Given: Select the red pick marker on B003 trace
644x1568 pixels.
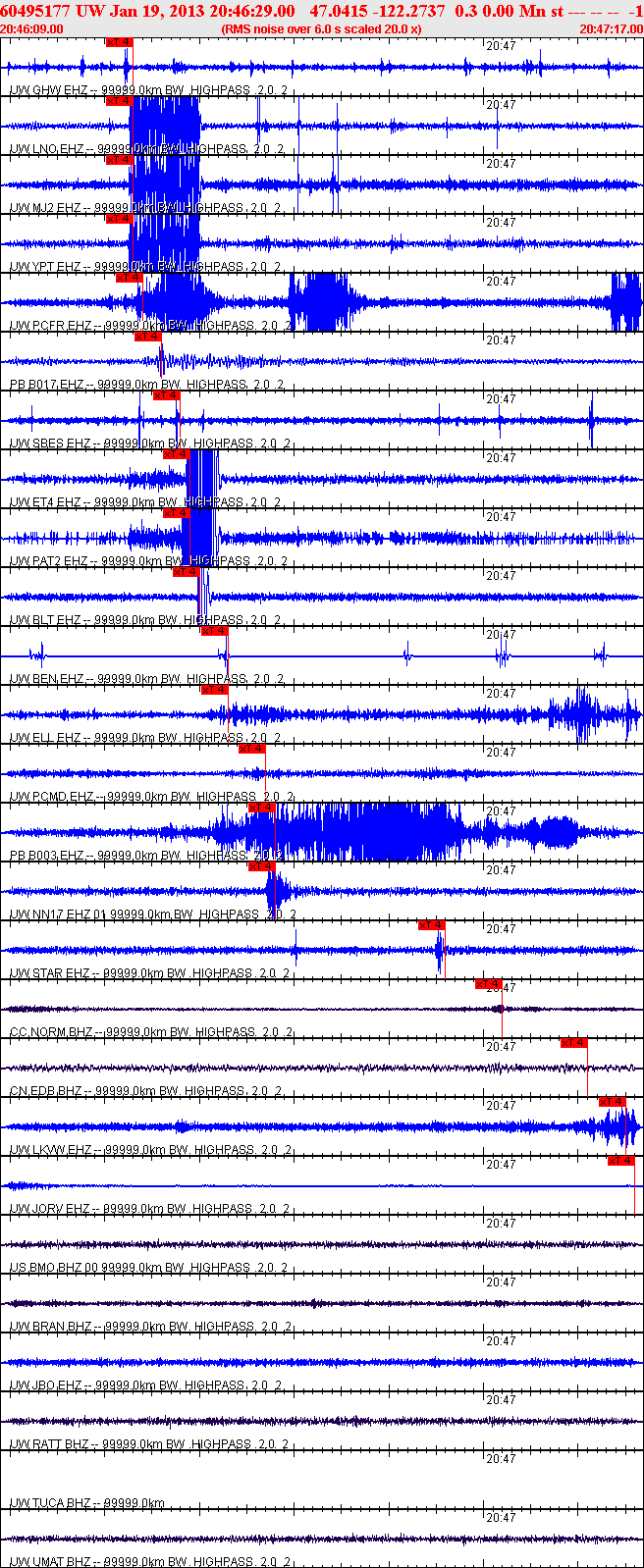Looking at the screenshot, I should [261, 808].
